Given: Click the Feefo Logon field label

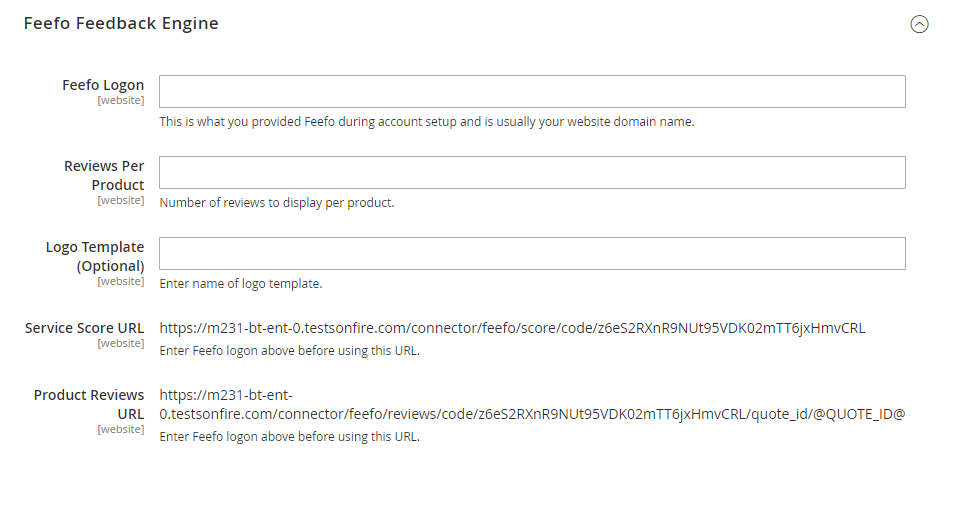Looking at the screenshot, I should tap(103, 85).
